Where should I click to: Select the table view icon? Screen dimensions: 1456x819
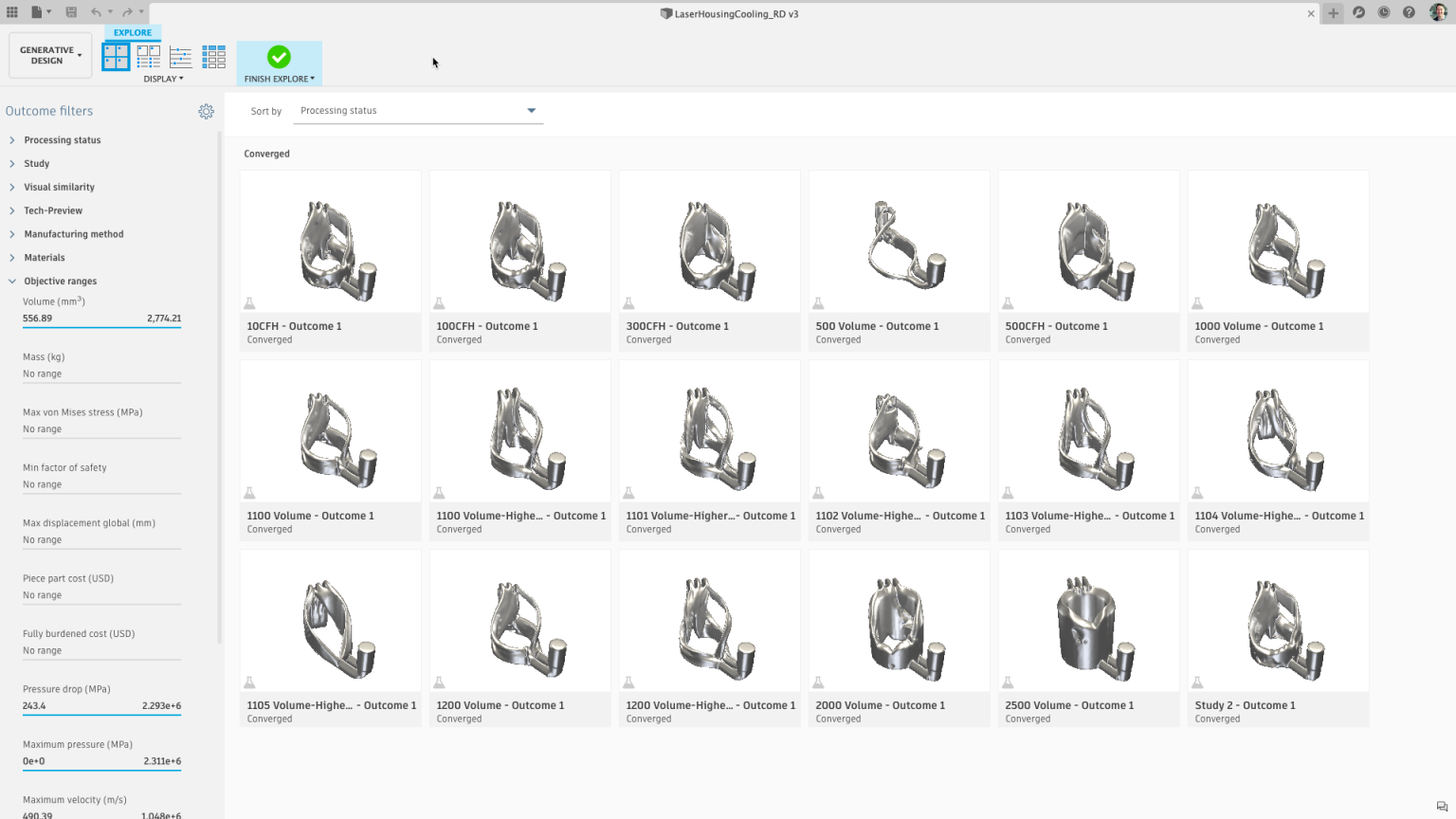click(x=213, y=56)
